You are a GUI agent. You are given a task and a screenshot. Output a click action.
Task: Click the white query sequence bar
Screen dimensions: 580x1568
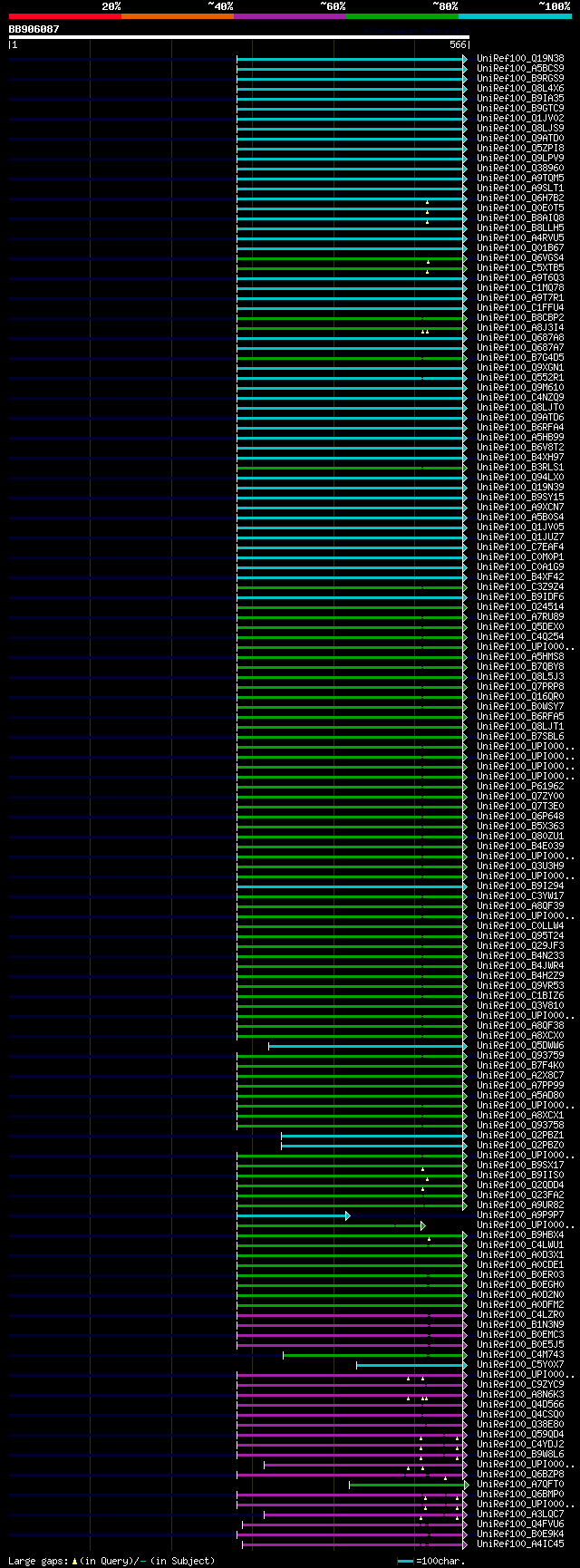click(x=238, y=37)
